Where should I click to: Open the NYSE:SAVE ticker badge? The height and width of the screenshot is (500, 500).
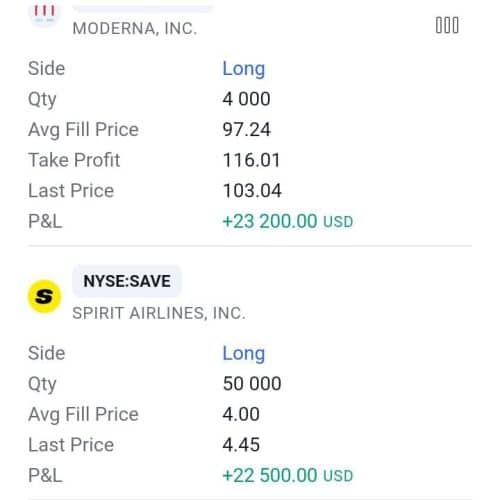tap(127, 281)
